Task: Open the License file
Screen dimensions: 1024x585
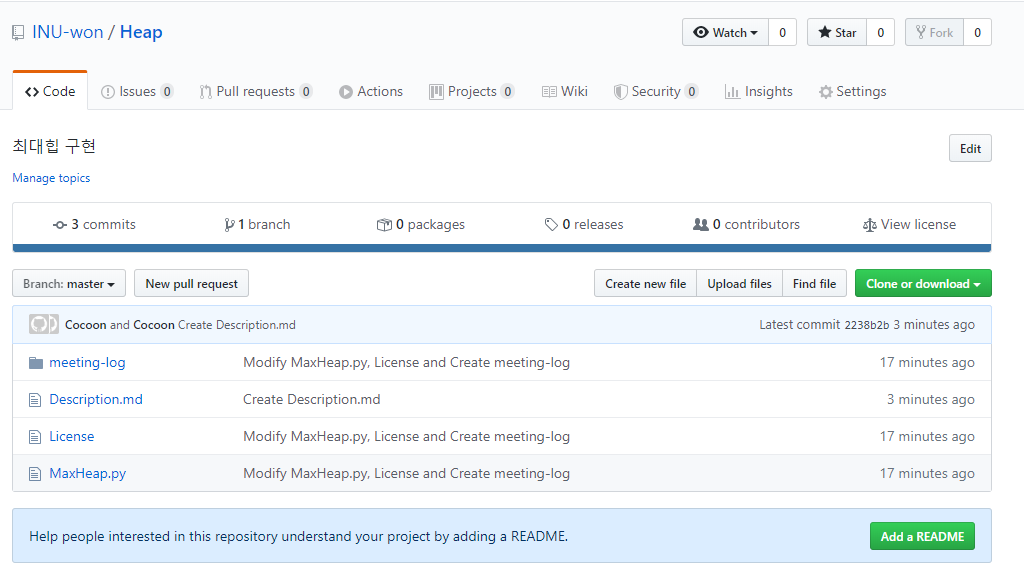Action: [x=72, y=436]
